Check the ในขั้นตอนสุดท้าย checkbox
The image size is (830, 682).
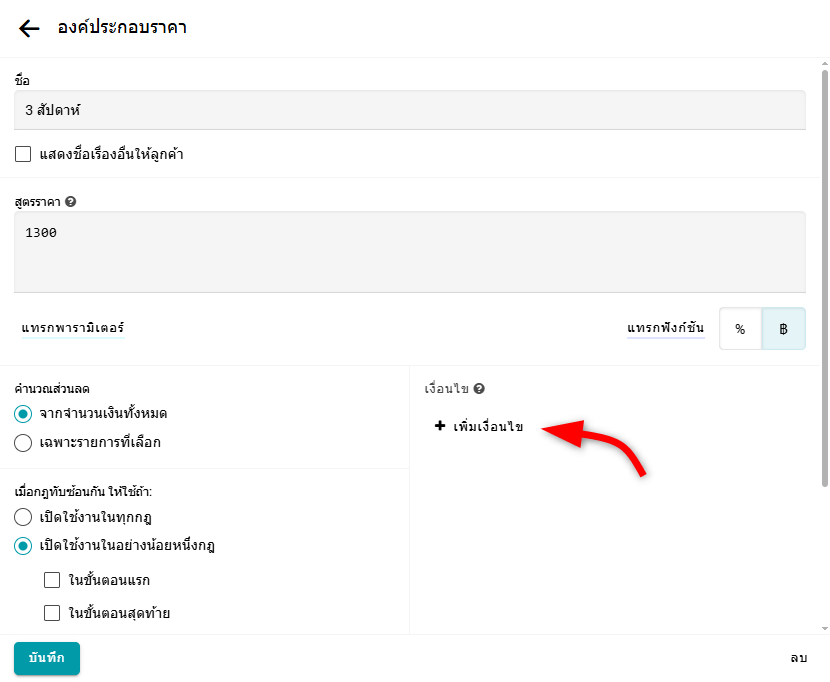(x=53, y=613)
